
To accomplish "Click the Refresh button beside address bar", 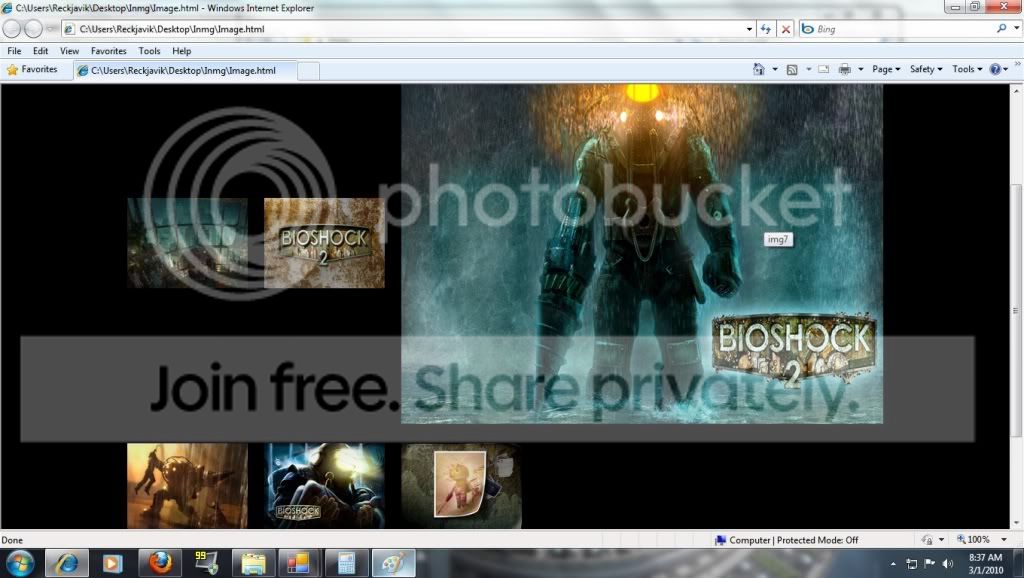I will click(x=765, y=29).
